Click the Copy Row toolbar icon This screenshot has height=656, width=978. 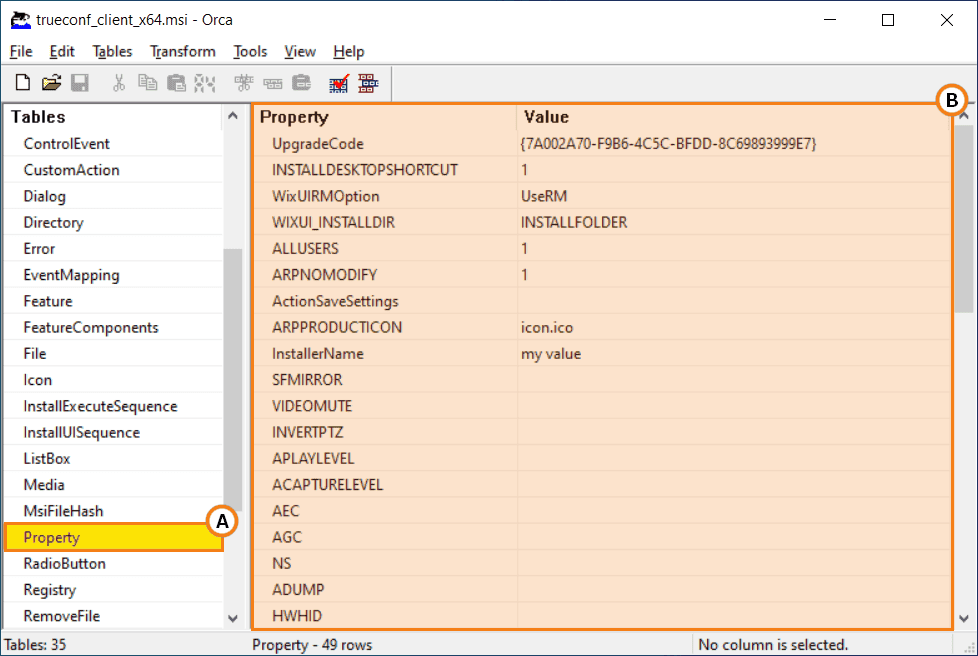point(273,82)
